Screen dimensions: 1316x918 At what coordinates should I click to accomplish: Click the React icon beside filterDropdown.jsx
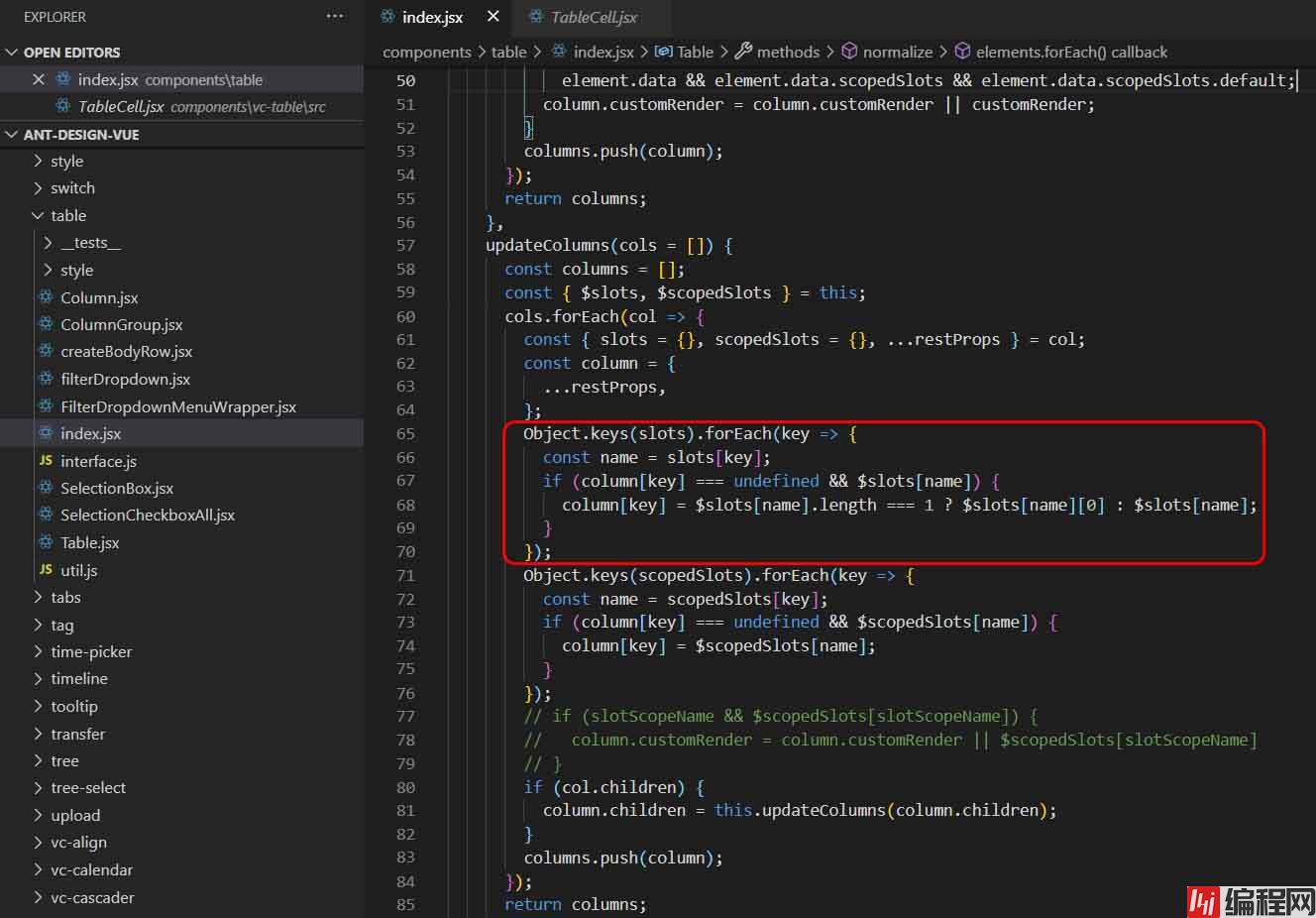click(46, 379)
